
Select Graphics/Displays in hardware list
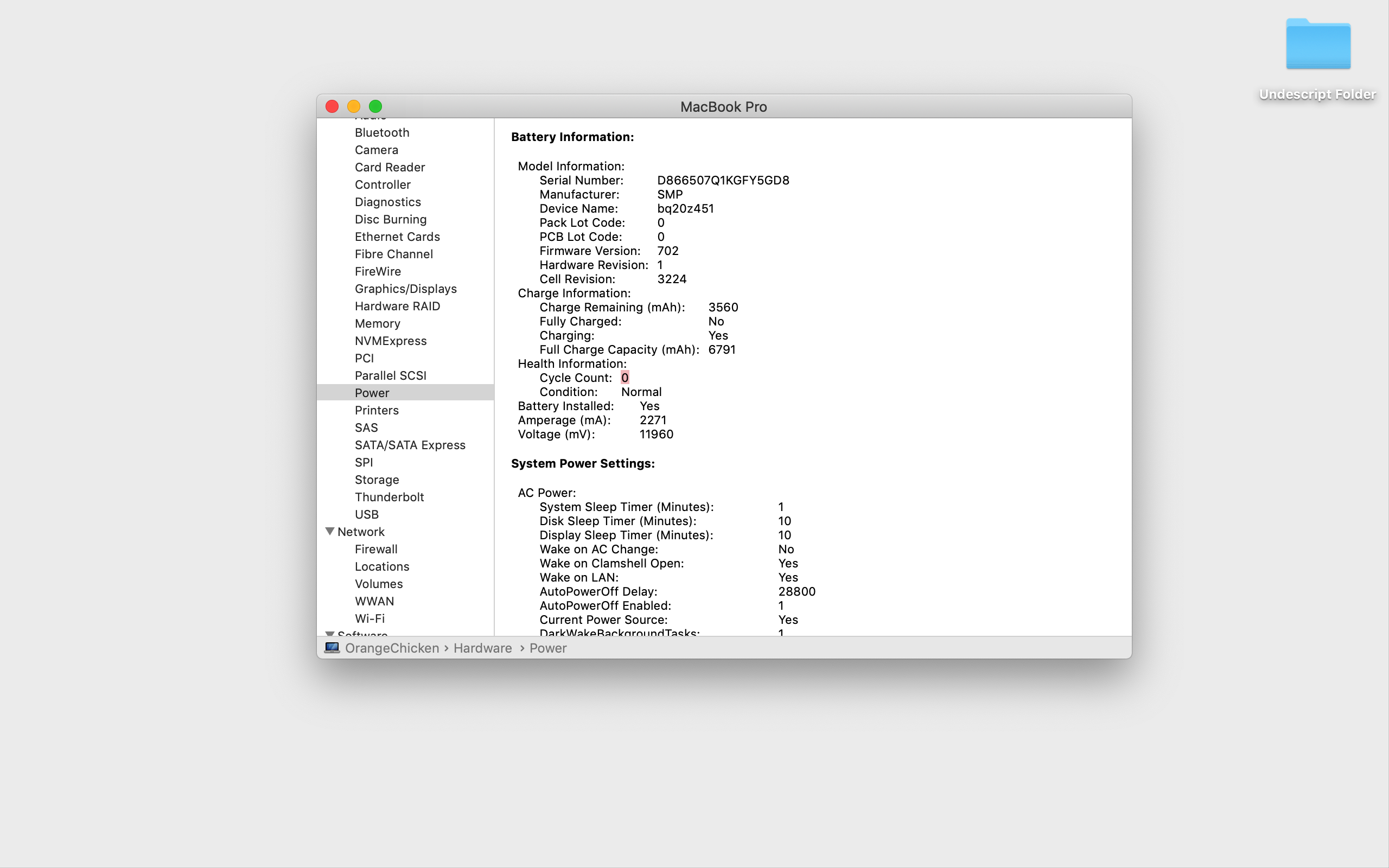(x=405, y=289)
